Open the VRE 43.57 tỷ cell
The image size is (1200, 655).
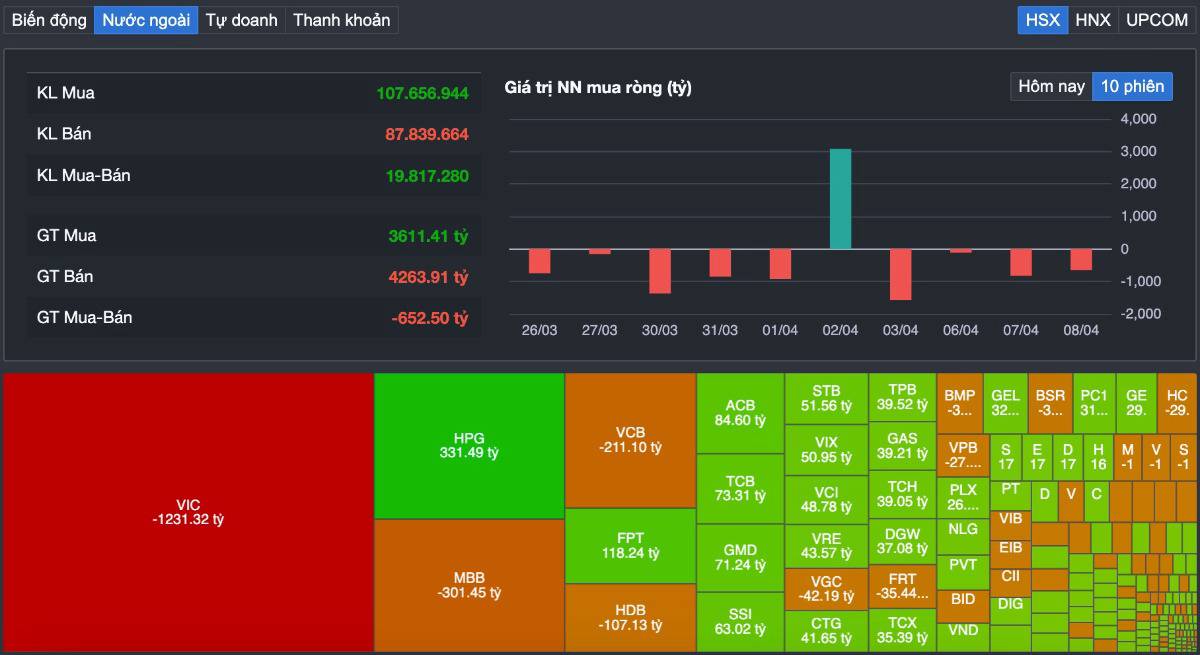tap(826, 545)
